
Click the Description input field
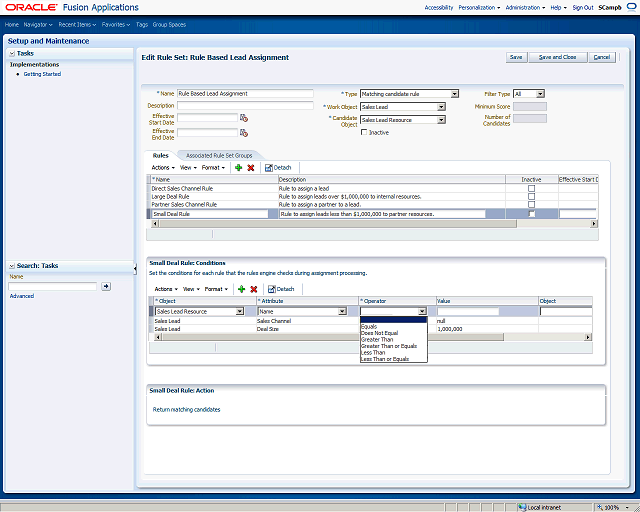click(245, 105)
